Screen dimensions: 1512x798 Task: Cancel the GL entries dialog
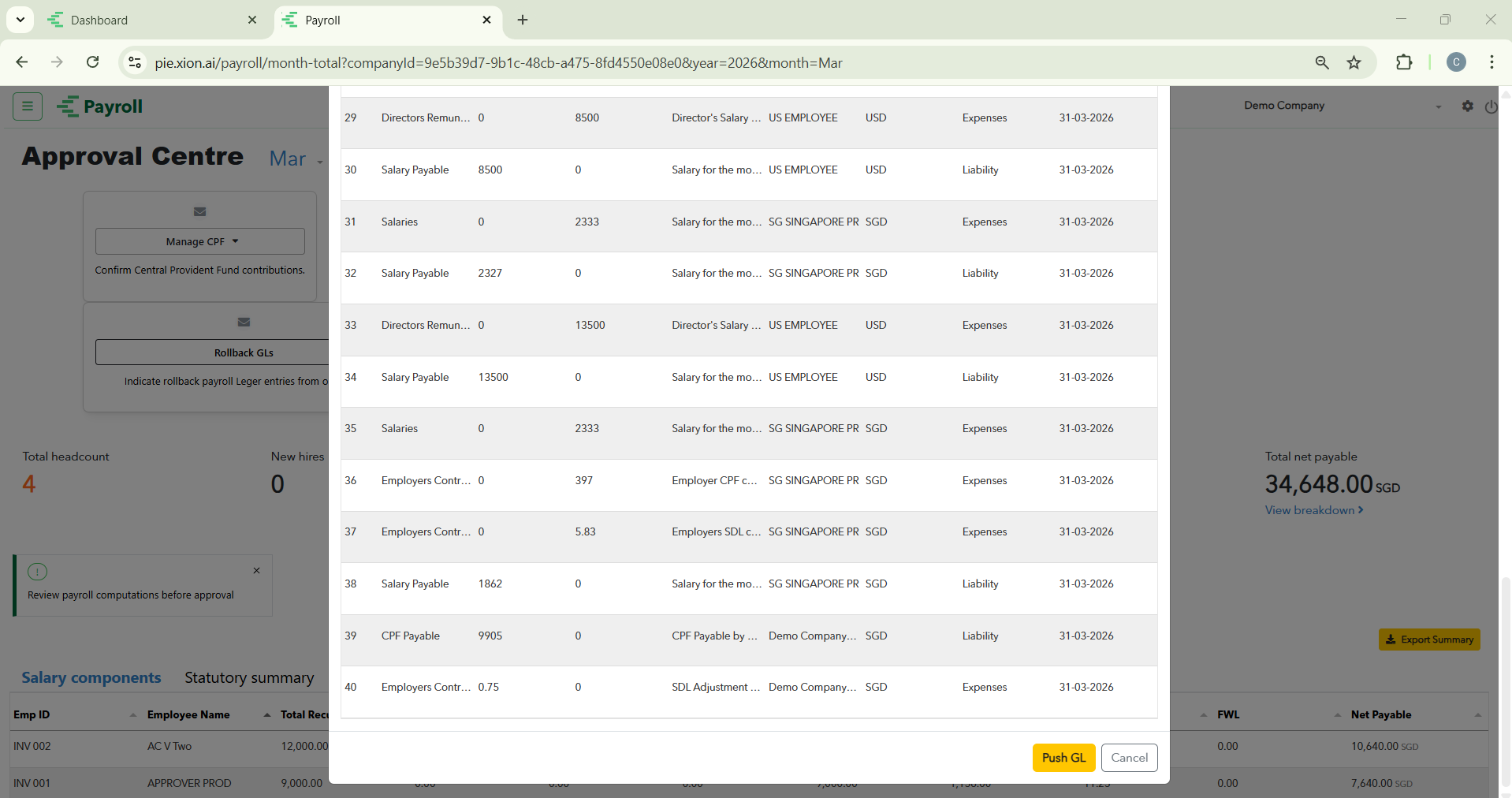pos(1129,758)
